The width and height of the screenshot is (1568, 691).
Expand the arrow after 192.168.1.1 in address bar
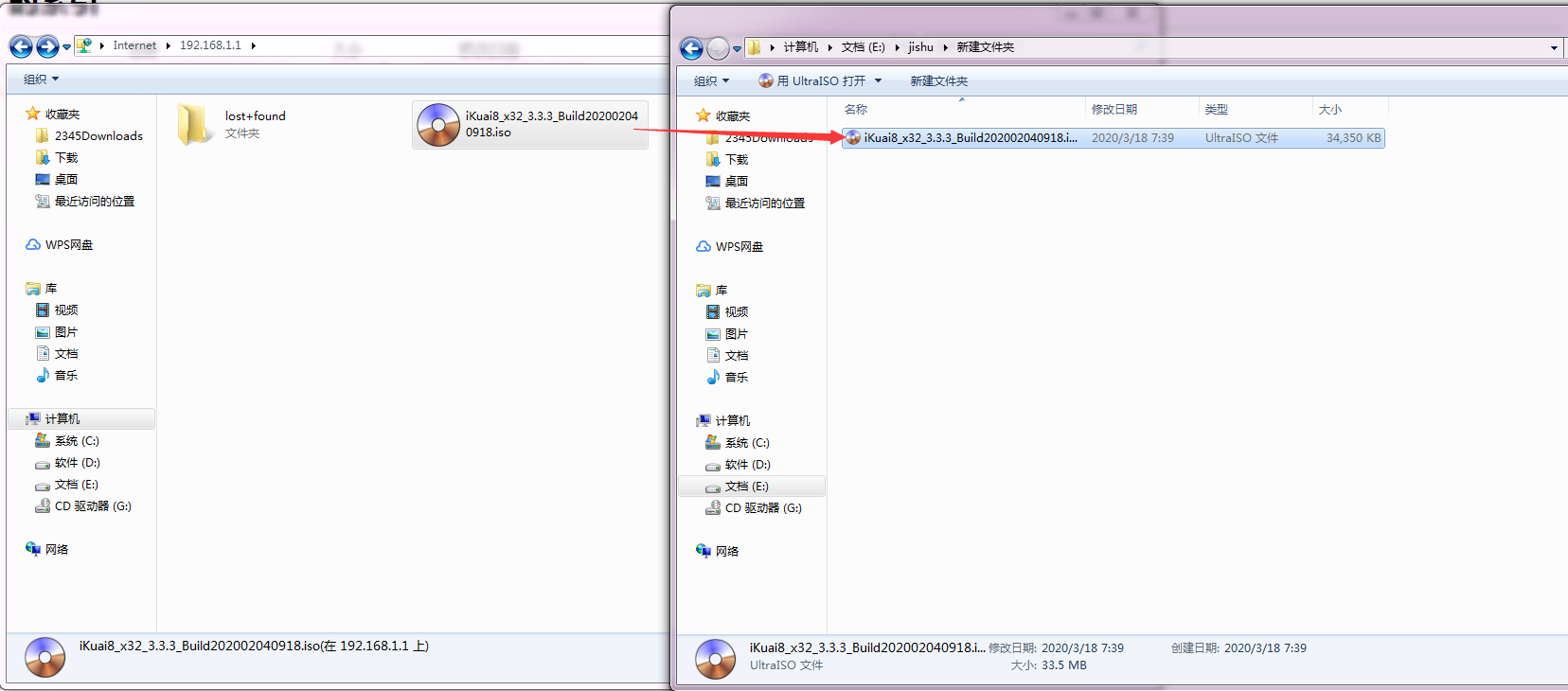(254, 45)
